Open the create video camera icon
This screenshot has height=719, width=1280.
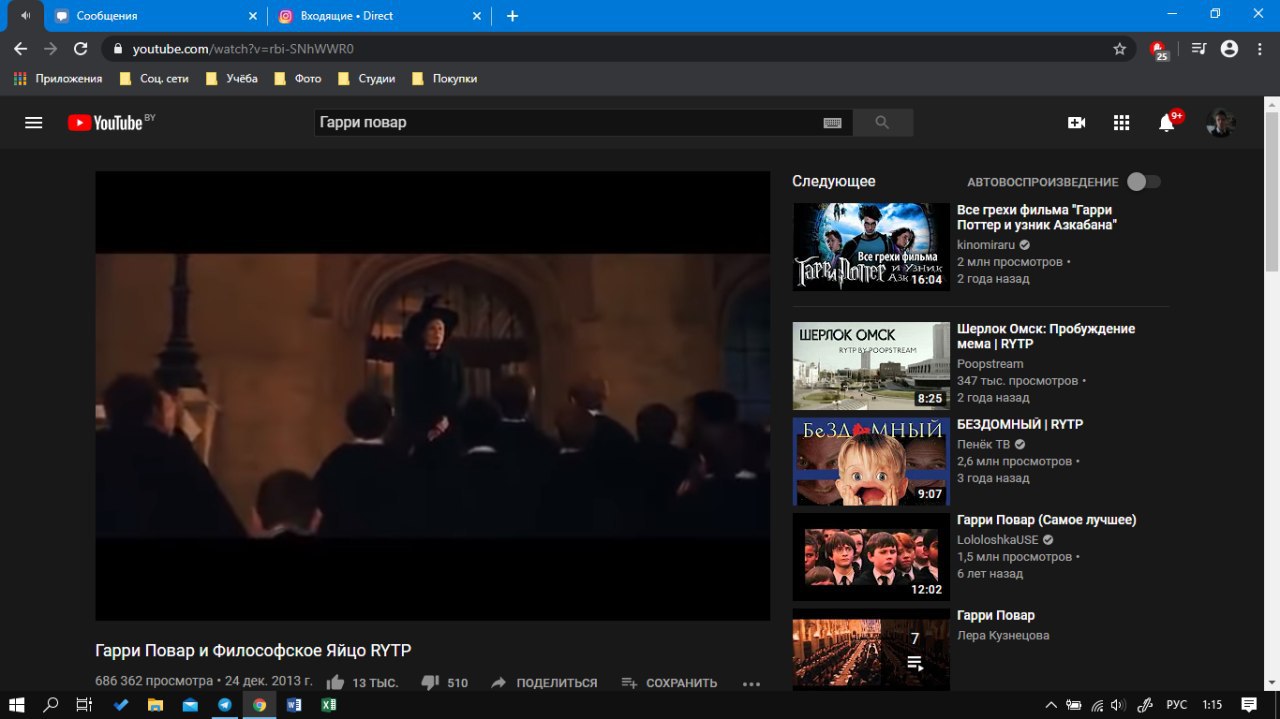pos(1076,123)
